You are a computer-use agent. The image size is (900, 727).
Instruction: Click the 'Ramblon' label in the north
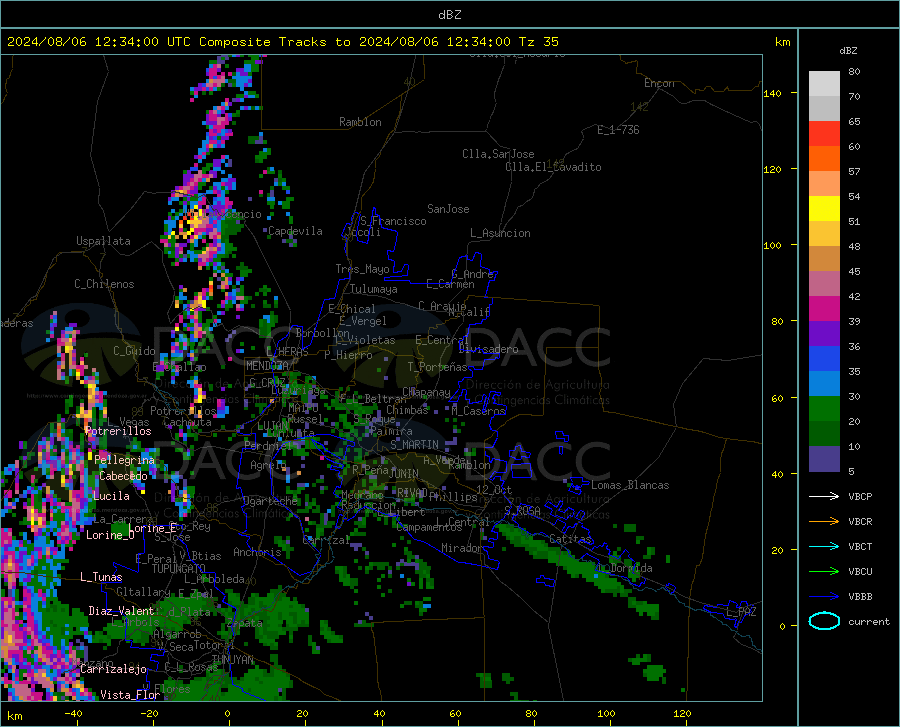(360, 122)
